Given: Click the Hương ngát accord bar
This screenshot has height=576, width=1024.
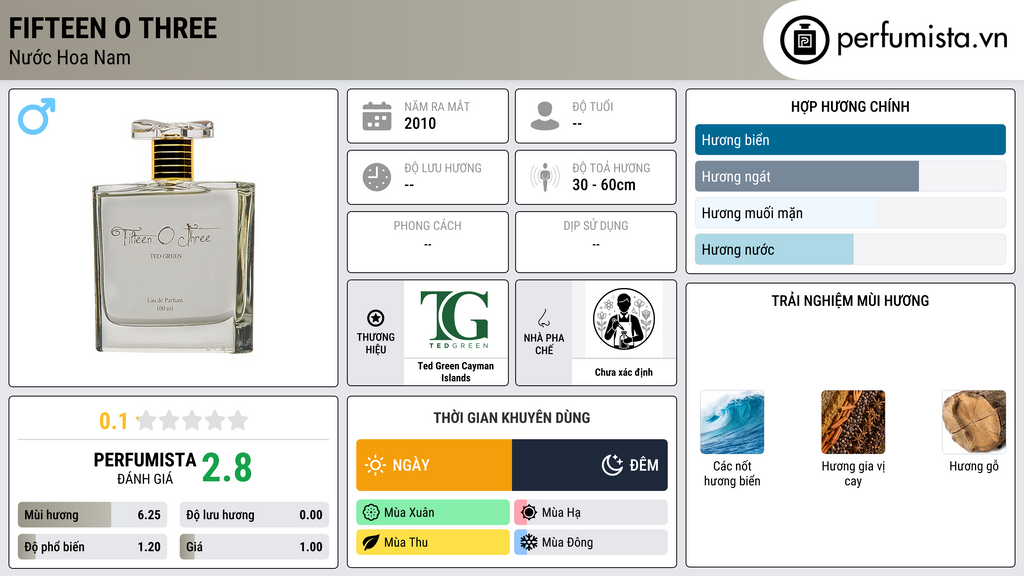Looking at the screenshot, I should click(850, 176).
